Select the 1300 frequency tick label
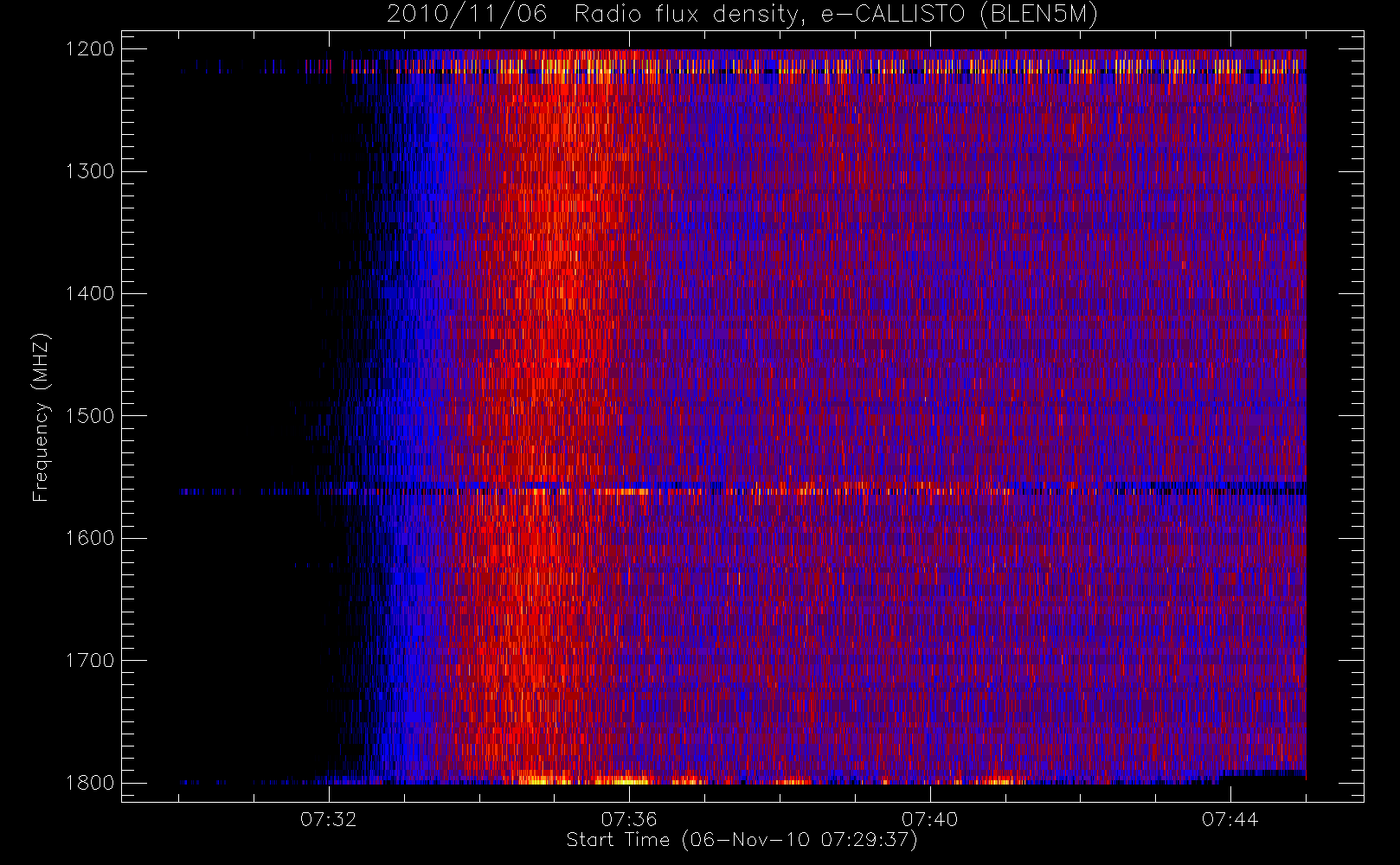This screenshot has height=865, width=1400. pyautogui.click(x=90, y=171)
